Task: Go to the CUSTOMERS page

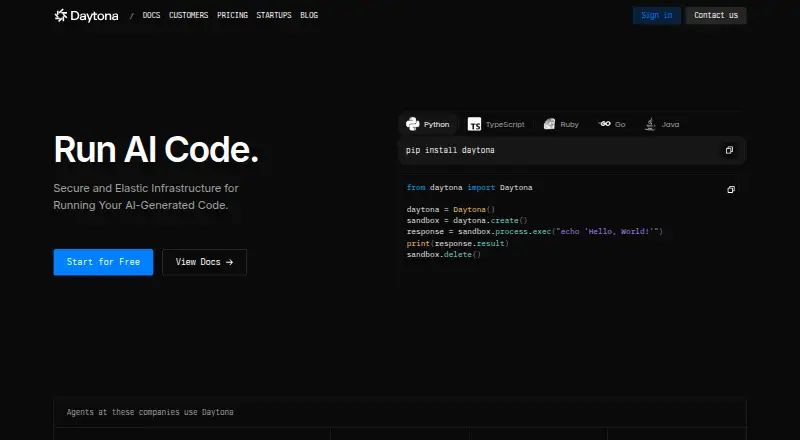Action: click(188, 15)
